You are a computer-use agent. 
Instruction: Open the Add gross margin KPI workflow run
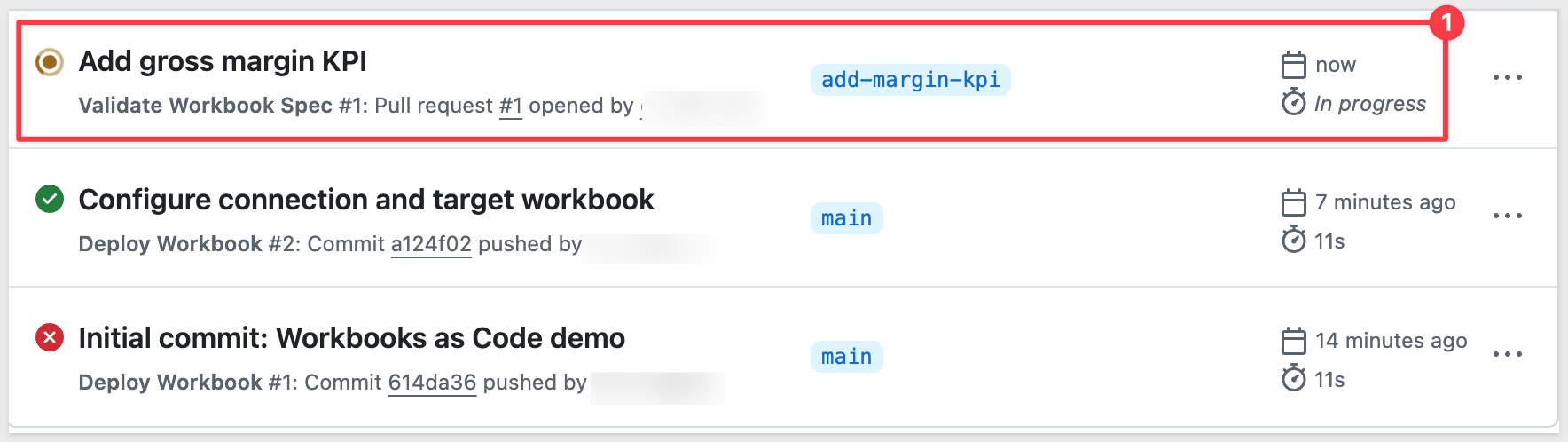pyautogui.click(x=223, y=61)
